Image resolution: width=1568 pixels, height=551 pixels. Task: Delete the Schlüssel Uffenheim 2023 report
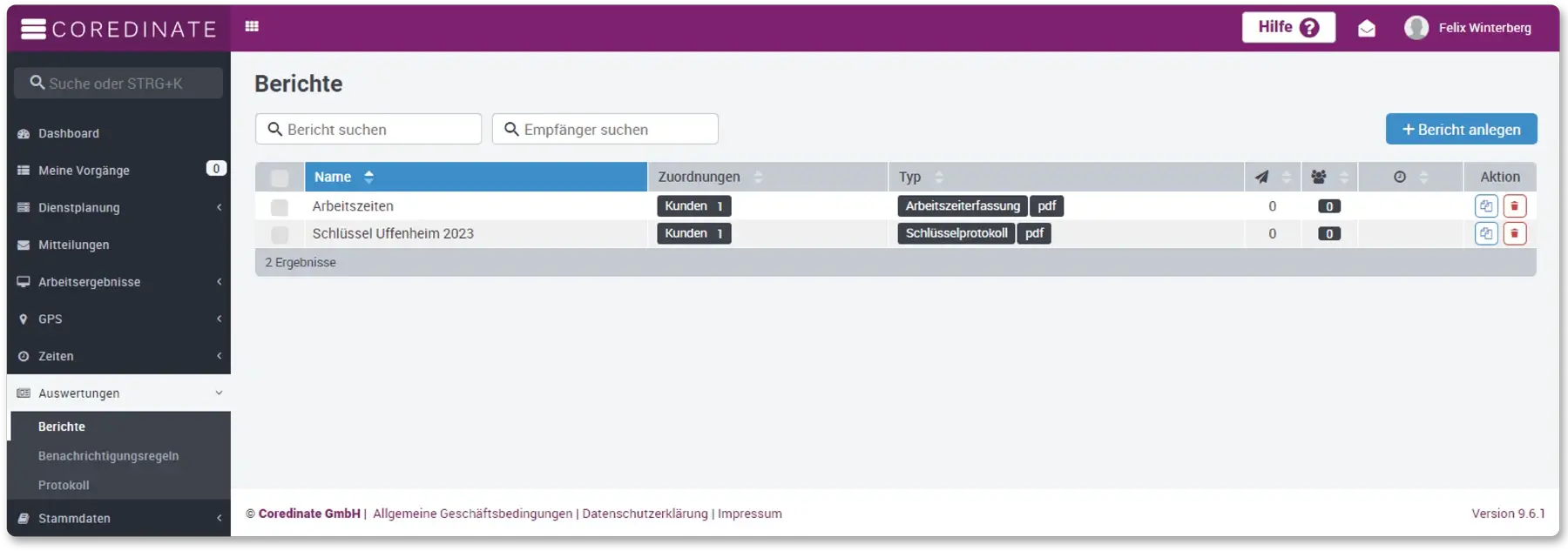[1515, 233]
